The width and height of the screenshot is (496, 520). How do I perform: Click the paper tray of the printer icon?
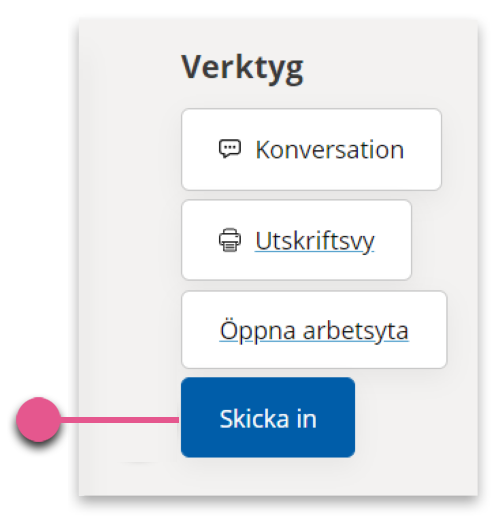click(x=230, y=247)
